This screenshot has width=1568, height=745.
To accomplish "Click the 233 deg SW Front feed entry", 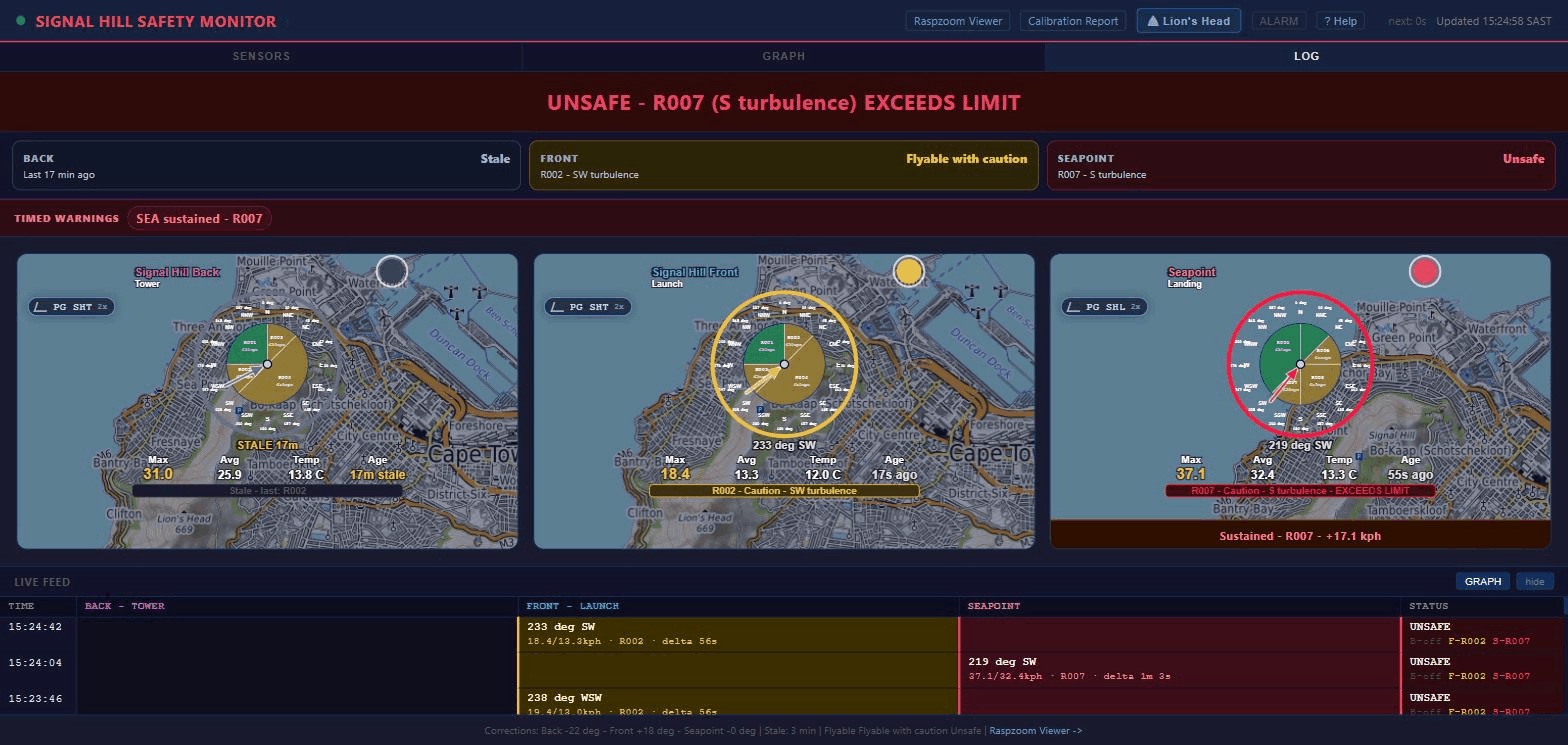I will [x=738, y=634].
